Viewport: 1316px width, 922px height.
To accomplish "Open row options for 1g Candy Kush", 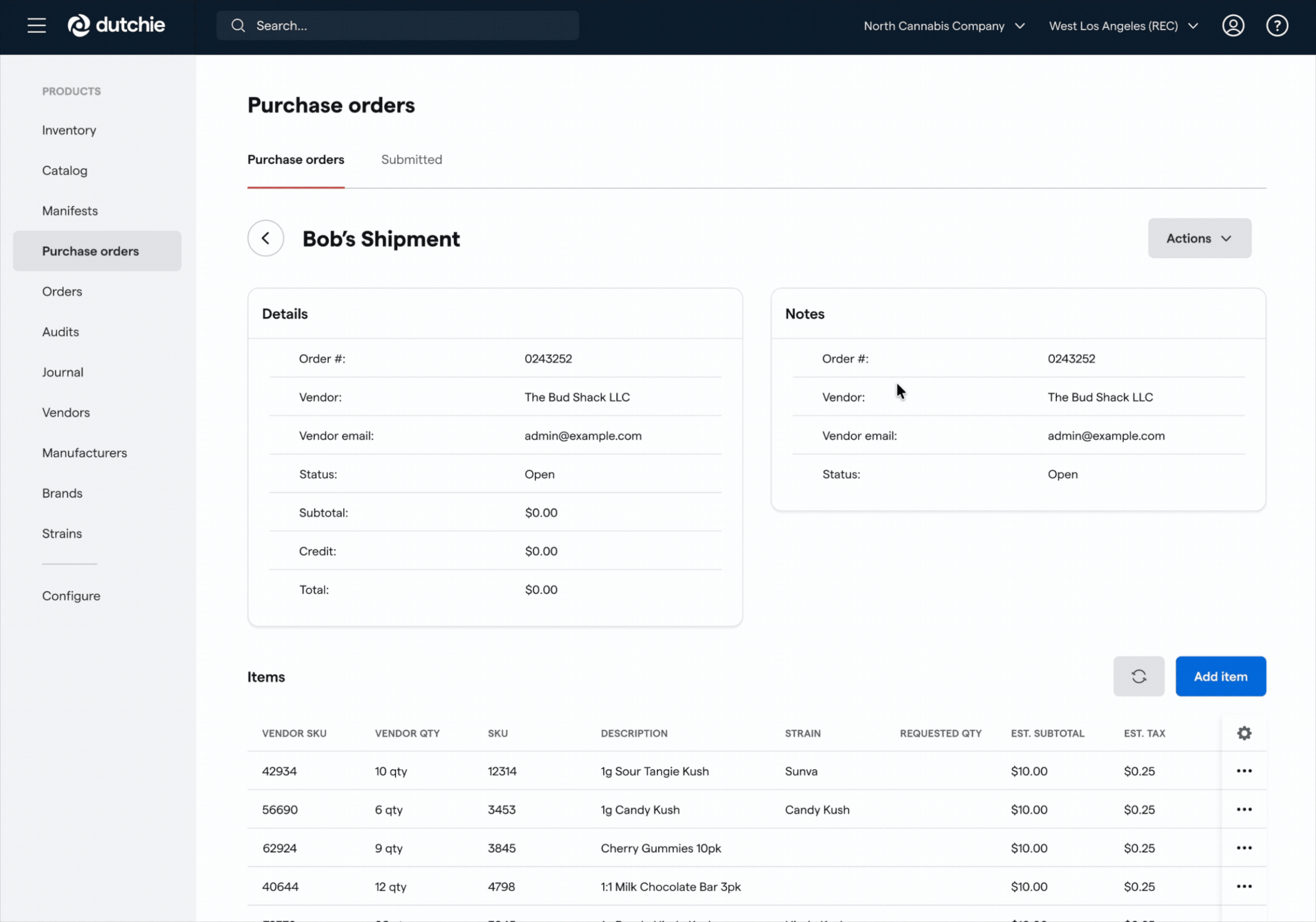I will coord(1244,809).
